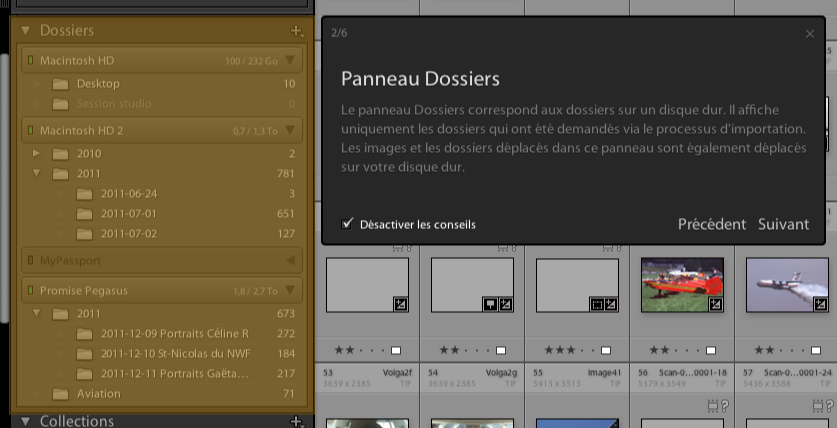Click the status light of MyPassport volume
The height and width of the screenshot is (428, 837).
tap(30, 260)
